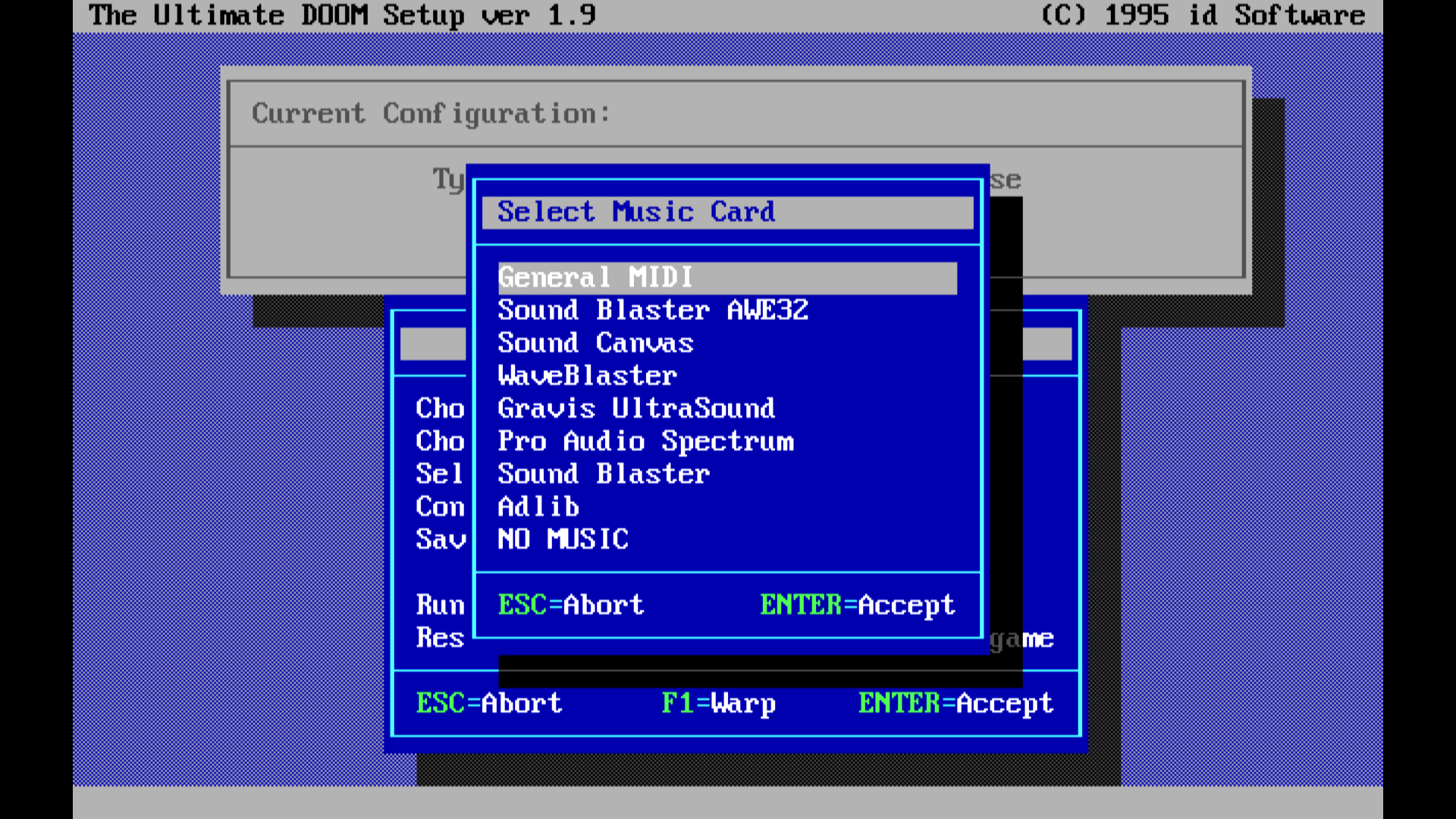This screenshot has height=819, width=1456.
Task: Click the partially hidden Con menu row
Action: coord(440,507)
